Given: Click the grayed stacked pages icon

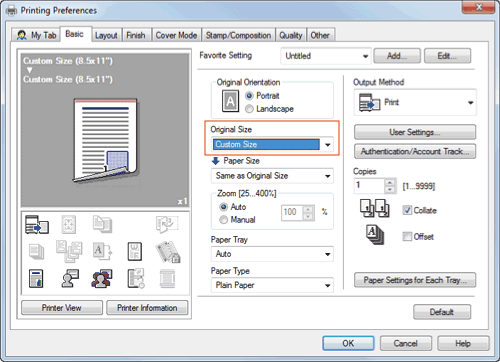Looking at the screenshot, I should (x=36, y=252).
